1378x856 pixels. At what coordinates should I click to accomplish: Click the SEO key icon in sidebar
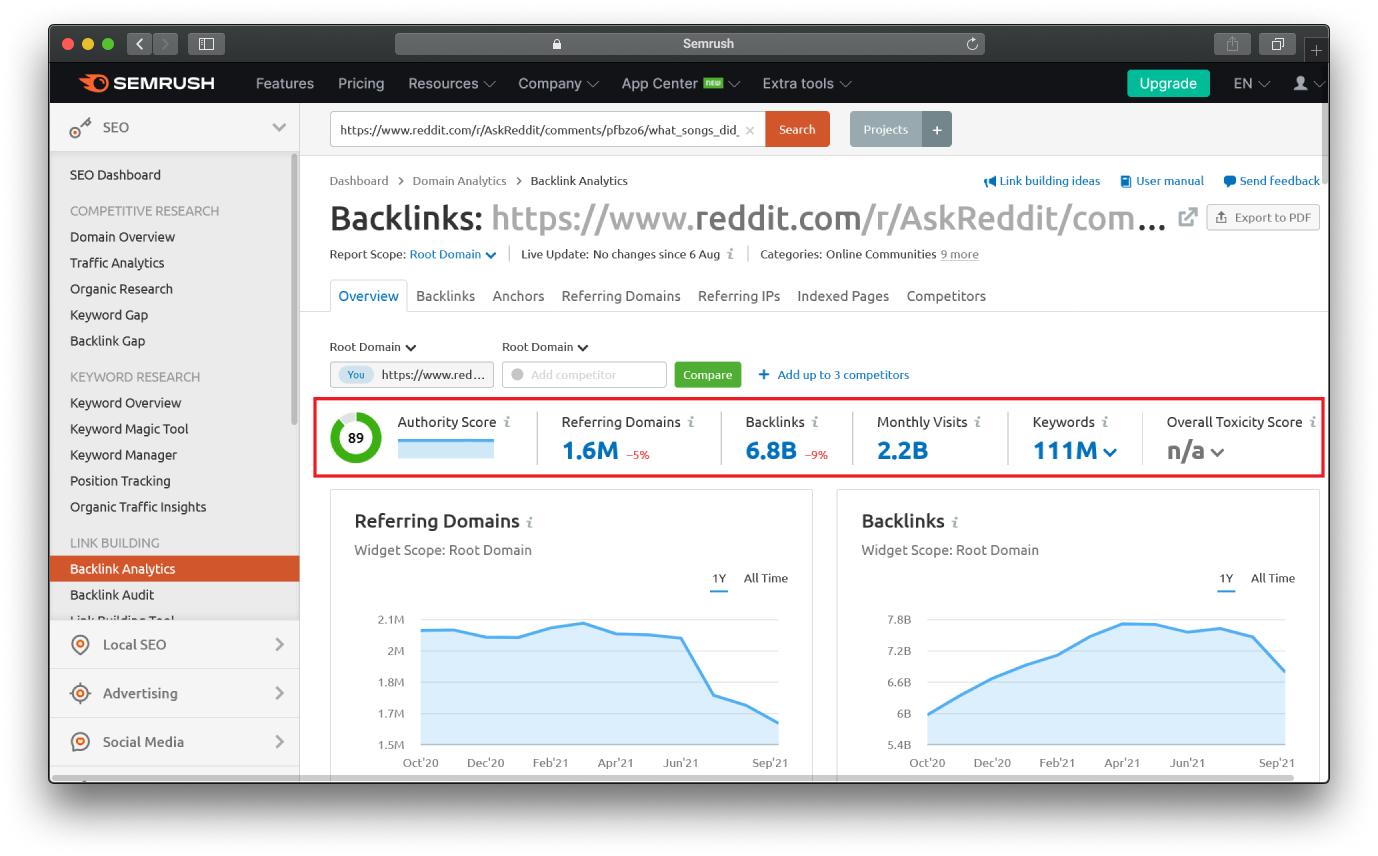[x=80, y=128]
